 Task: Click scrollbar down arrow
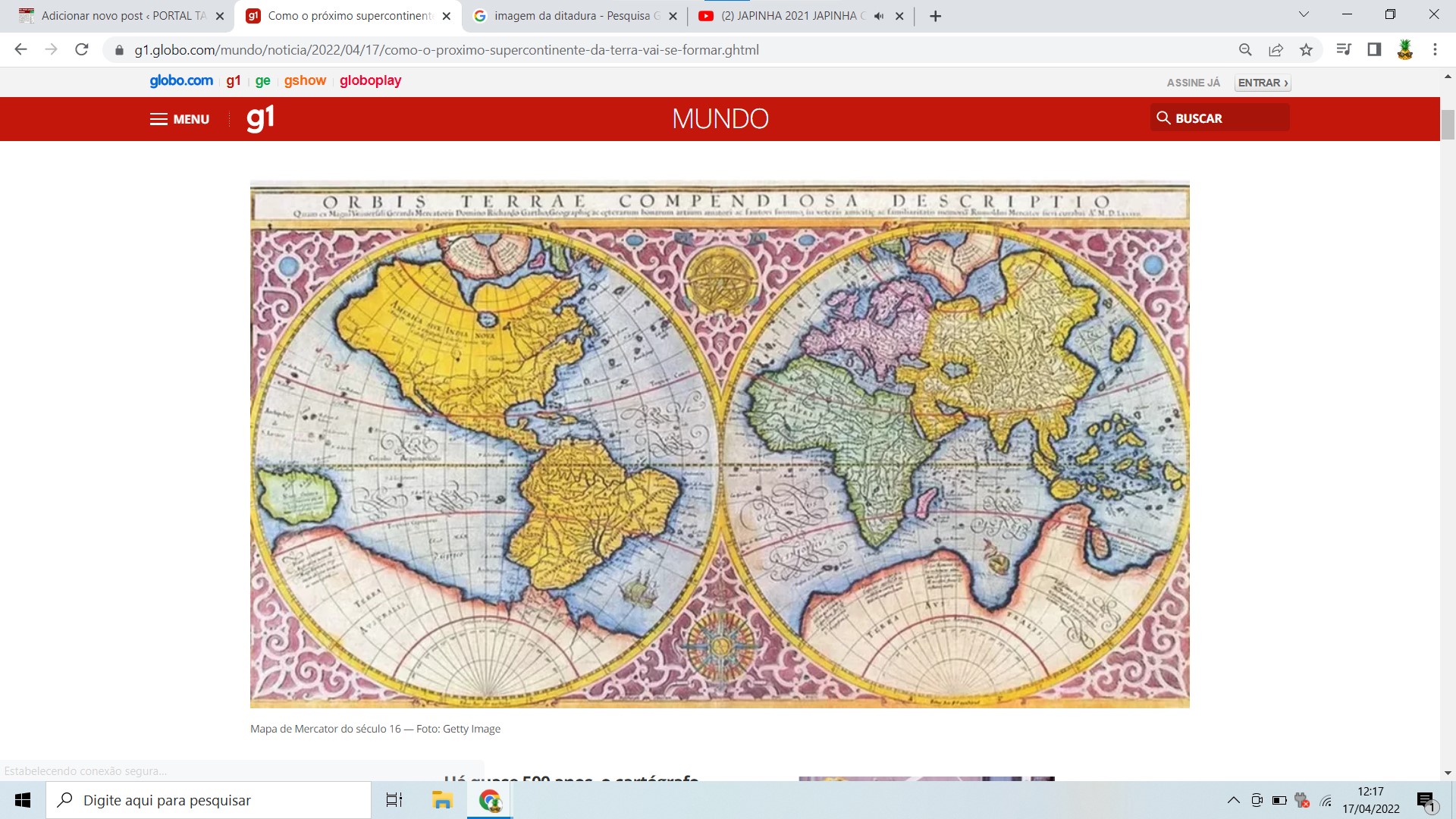click(1448, 773)
